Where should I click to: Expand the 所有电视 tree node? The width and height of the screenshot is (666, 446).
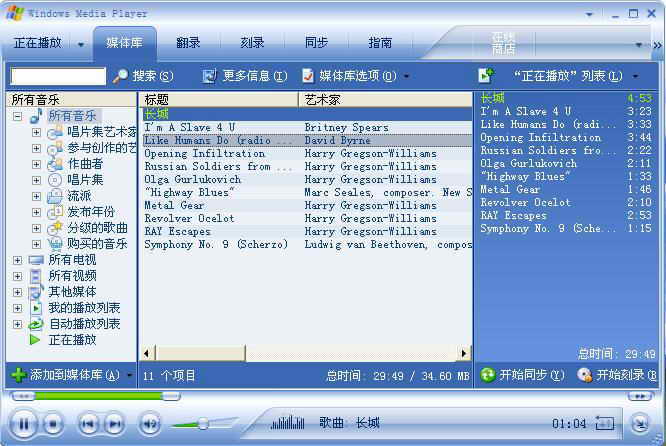pyautogui.click(x=18, y=260)
